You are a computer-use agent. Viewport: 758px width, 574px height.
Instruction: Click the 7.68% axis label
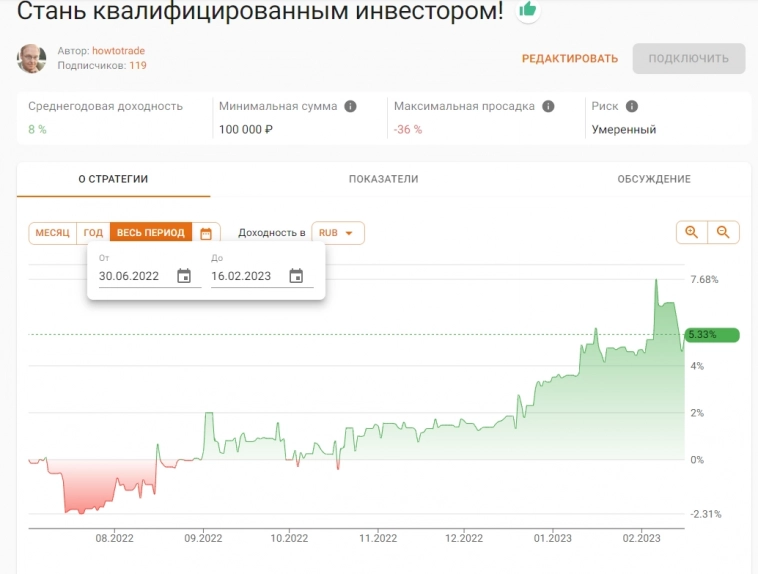coord(704,280)
